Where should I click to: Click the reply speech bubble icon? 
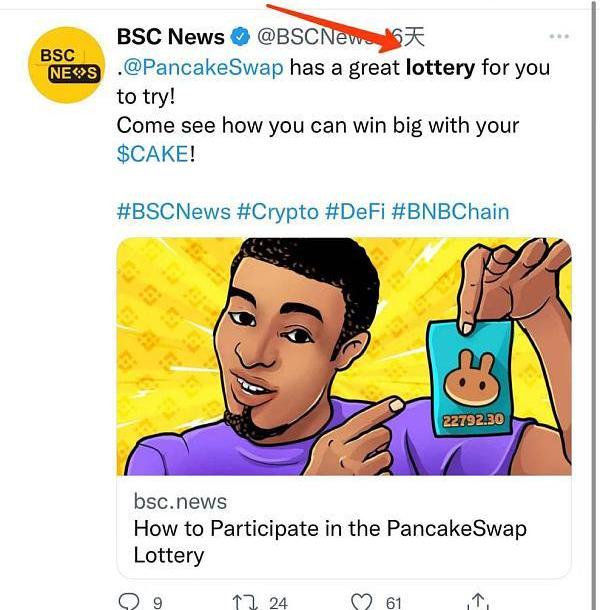(x=128, y=601)
